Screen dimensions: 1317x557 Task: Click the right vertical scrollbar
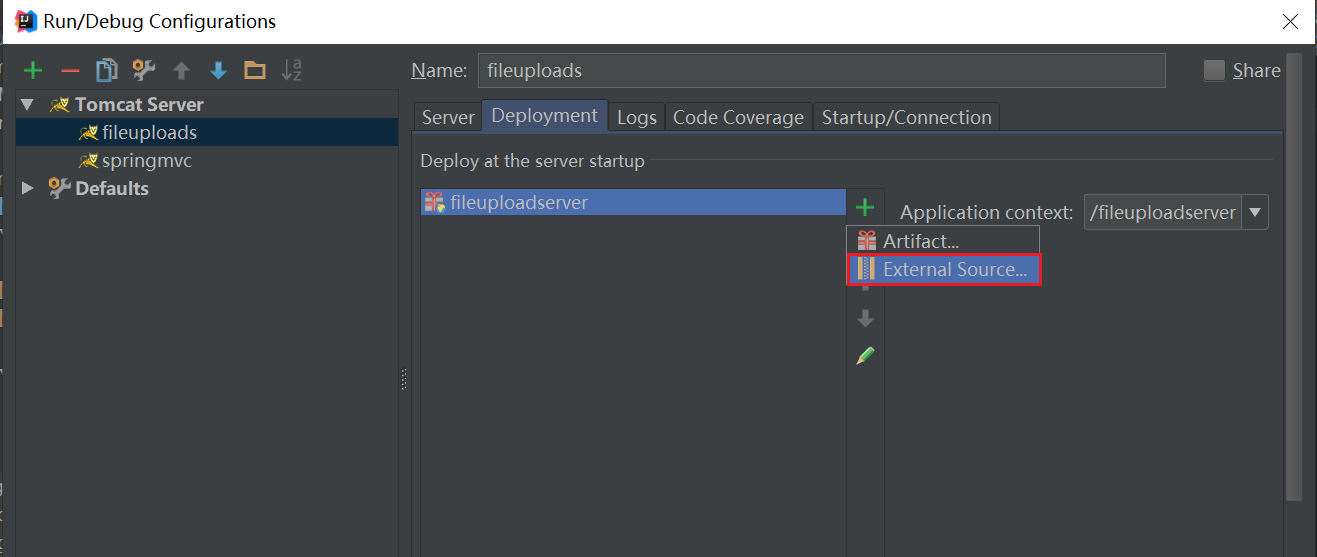pos(1292,276)
